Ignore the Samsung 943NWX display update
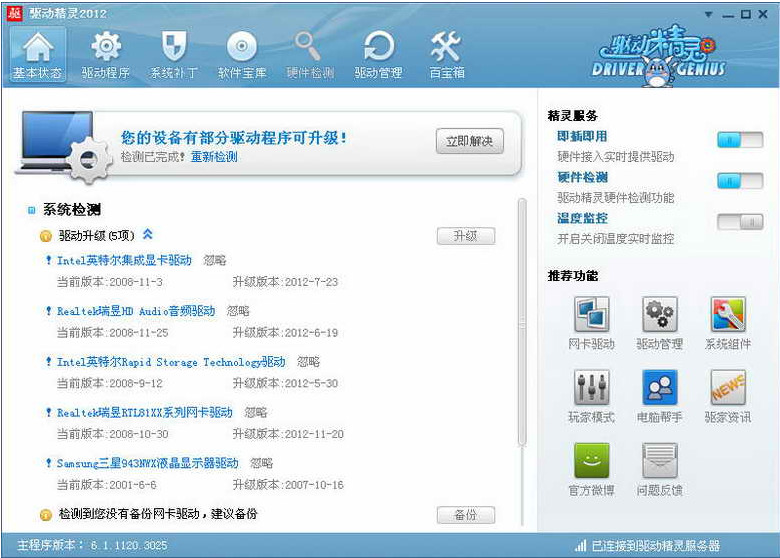780x558 pixels. 262,464
